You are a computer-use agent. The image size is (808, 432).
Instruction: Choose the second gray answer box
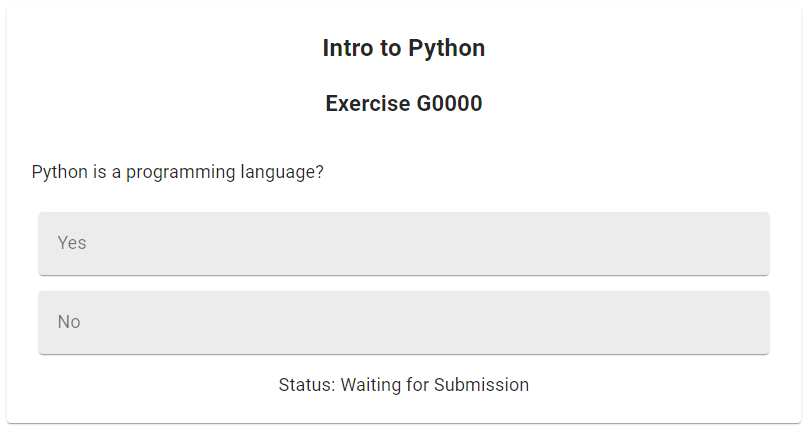[403, 322]
